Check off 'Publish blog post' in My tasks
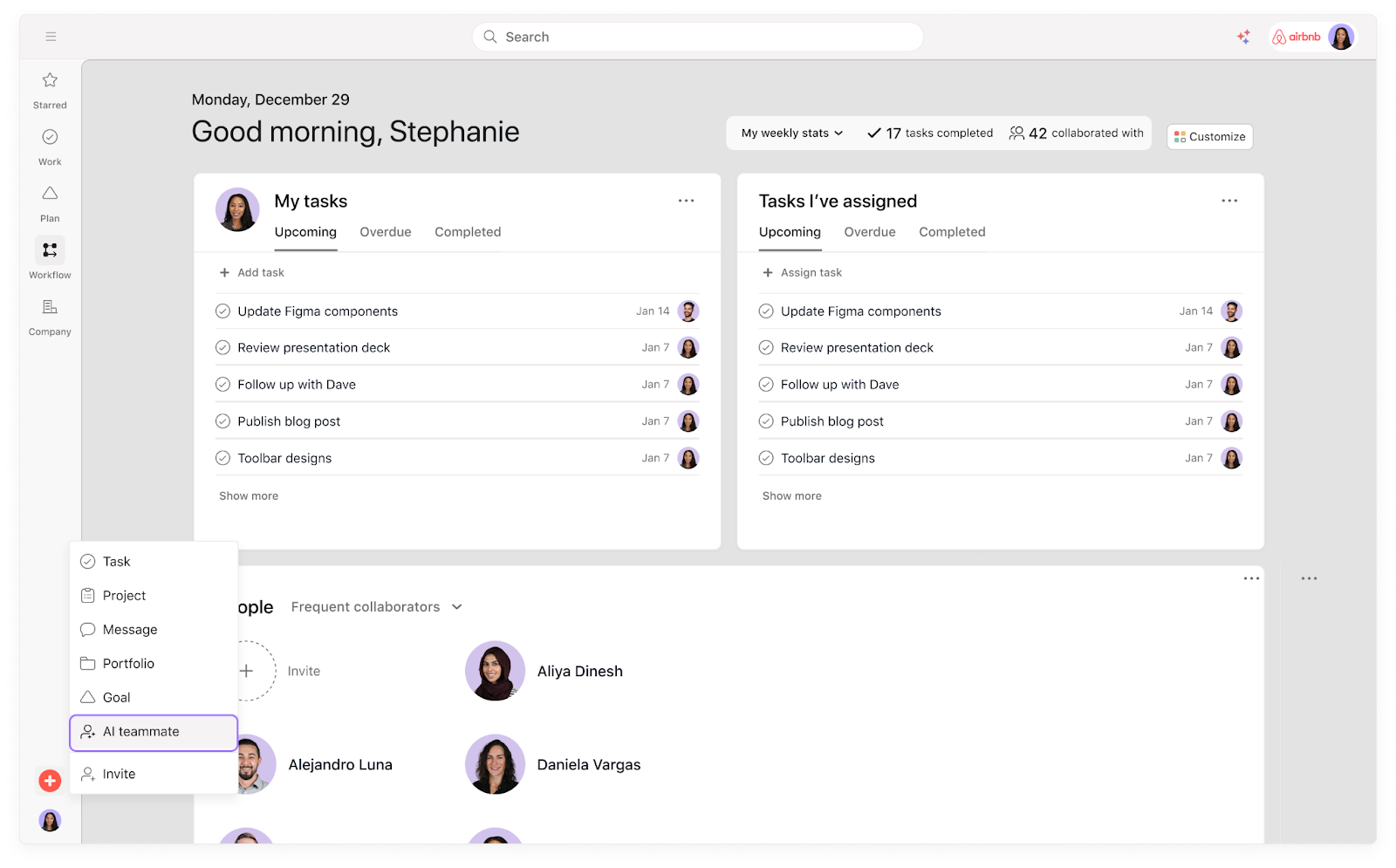 (222, 421)
